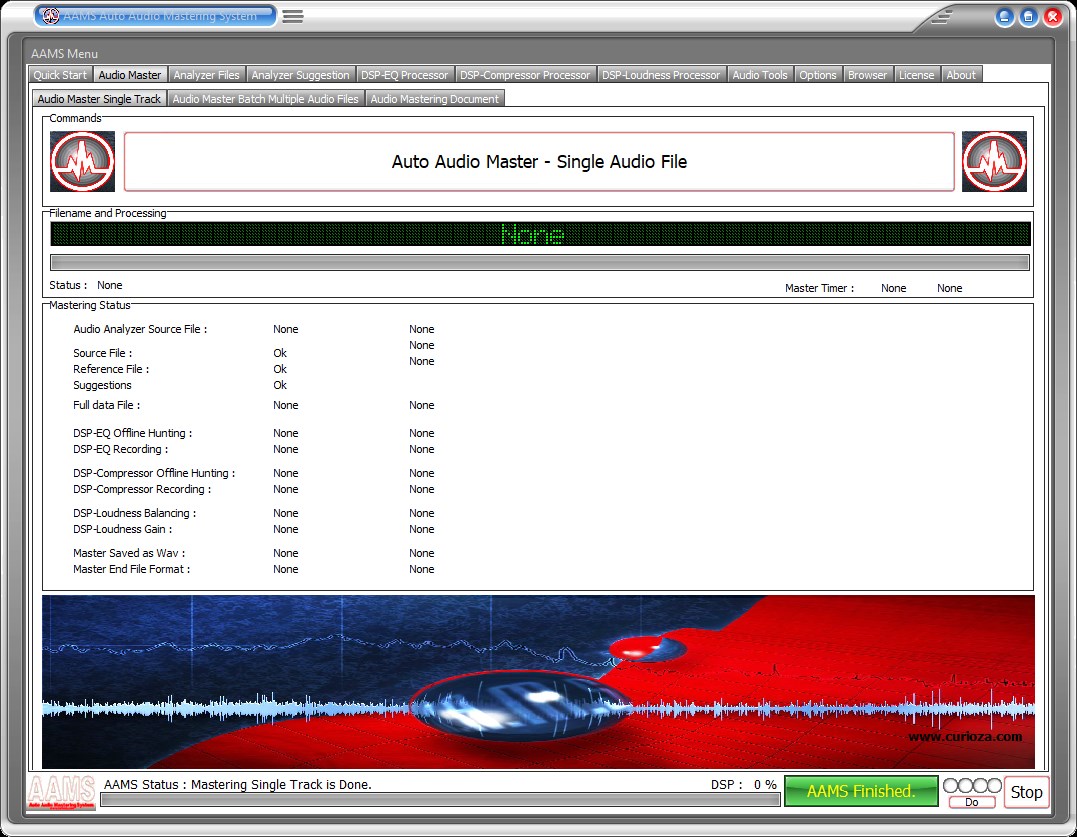The width and height of the screenshot is (1077, 837).
Task: Switch to the Quick Start tab
Action: (x=60, y=75)
